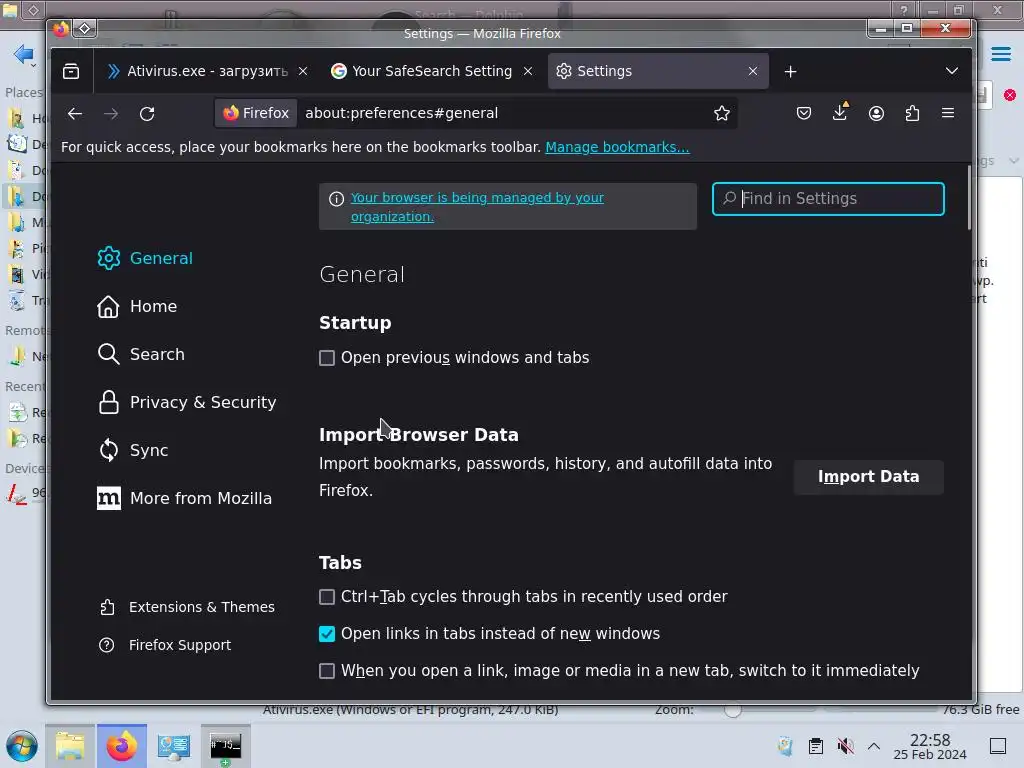Expand hidden system tray icons arrow

coord(874,746)
